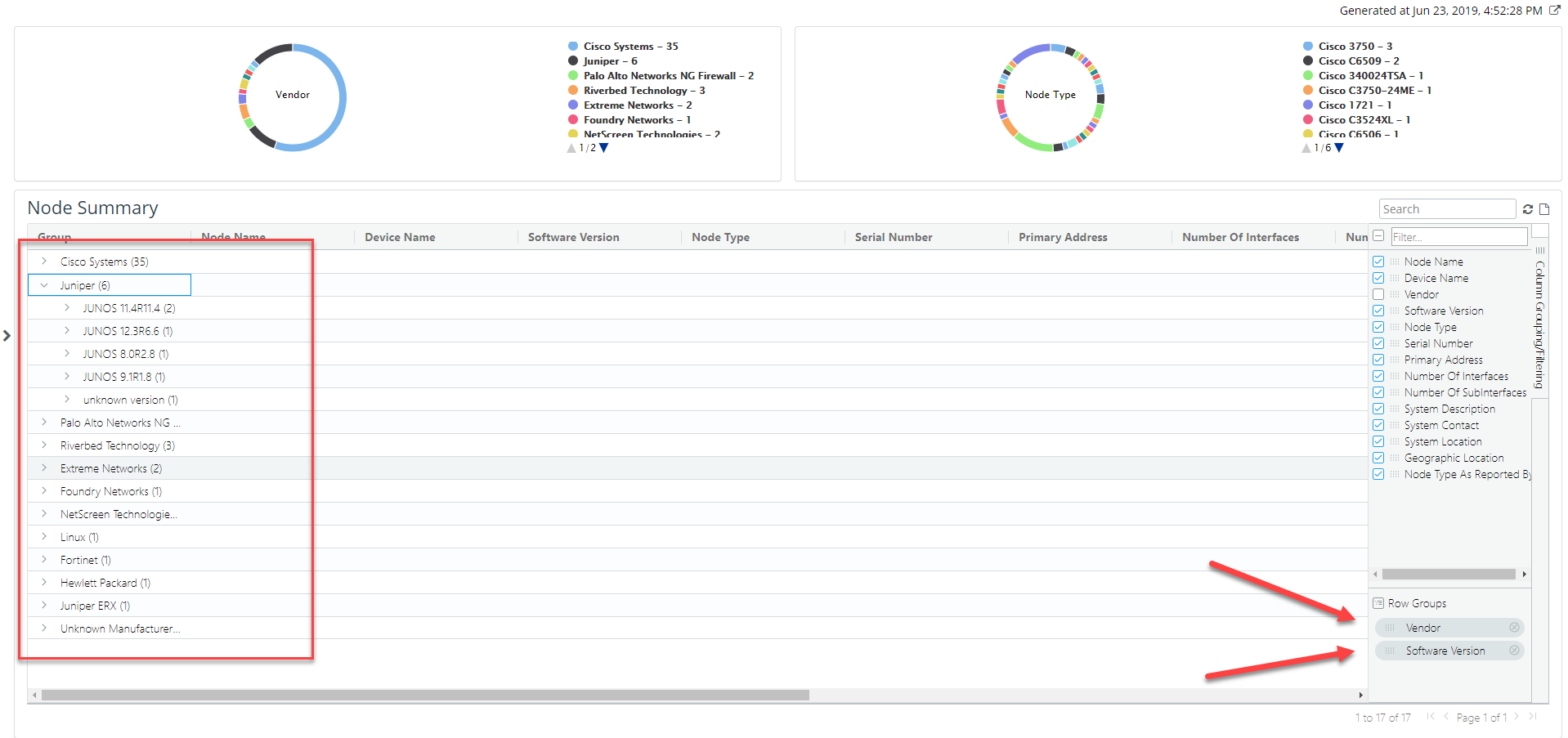The height and width of the screenshot is (738, 1568).
Task: Collapse the Juniper (6) group
Action: click(x=44, y=285)
